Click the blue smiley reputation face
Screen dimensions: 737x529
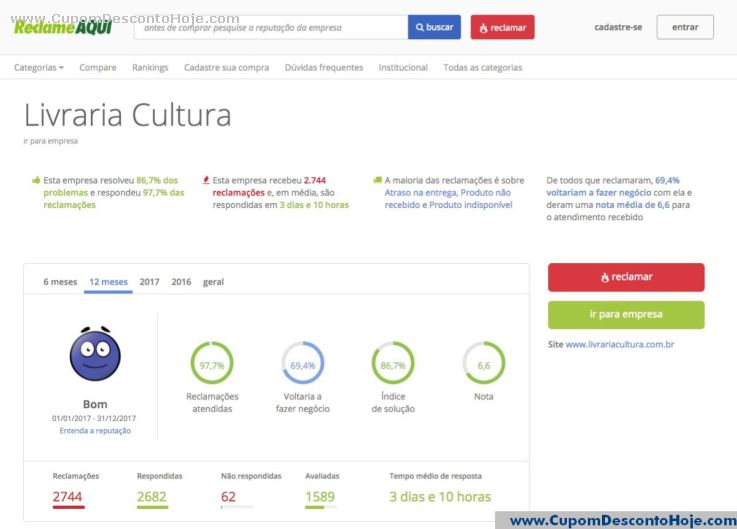pyautogui.click(x=95, y=354)
